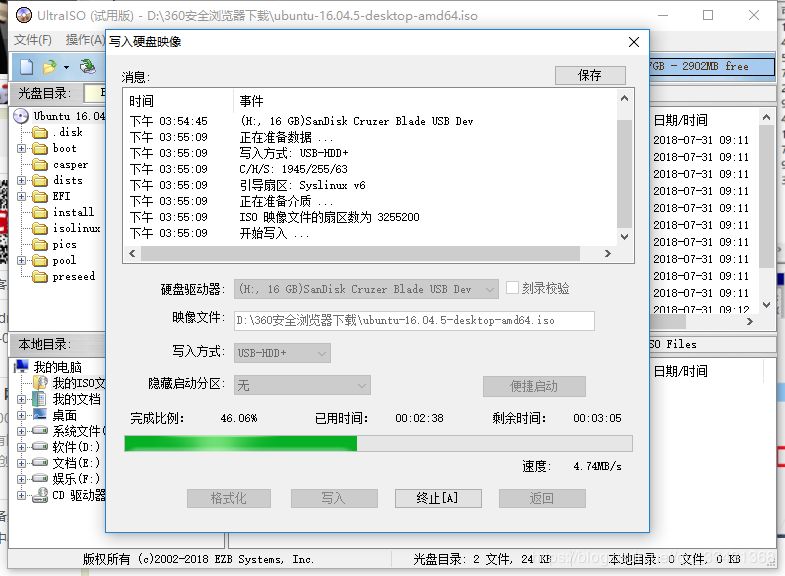This screenshot has width=785, height=576.
Task: Click the green write progress bar
Action: pos(378,443)
